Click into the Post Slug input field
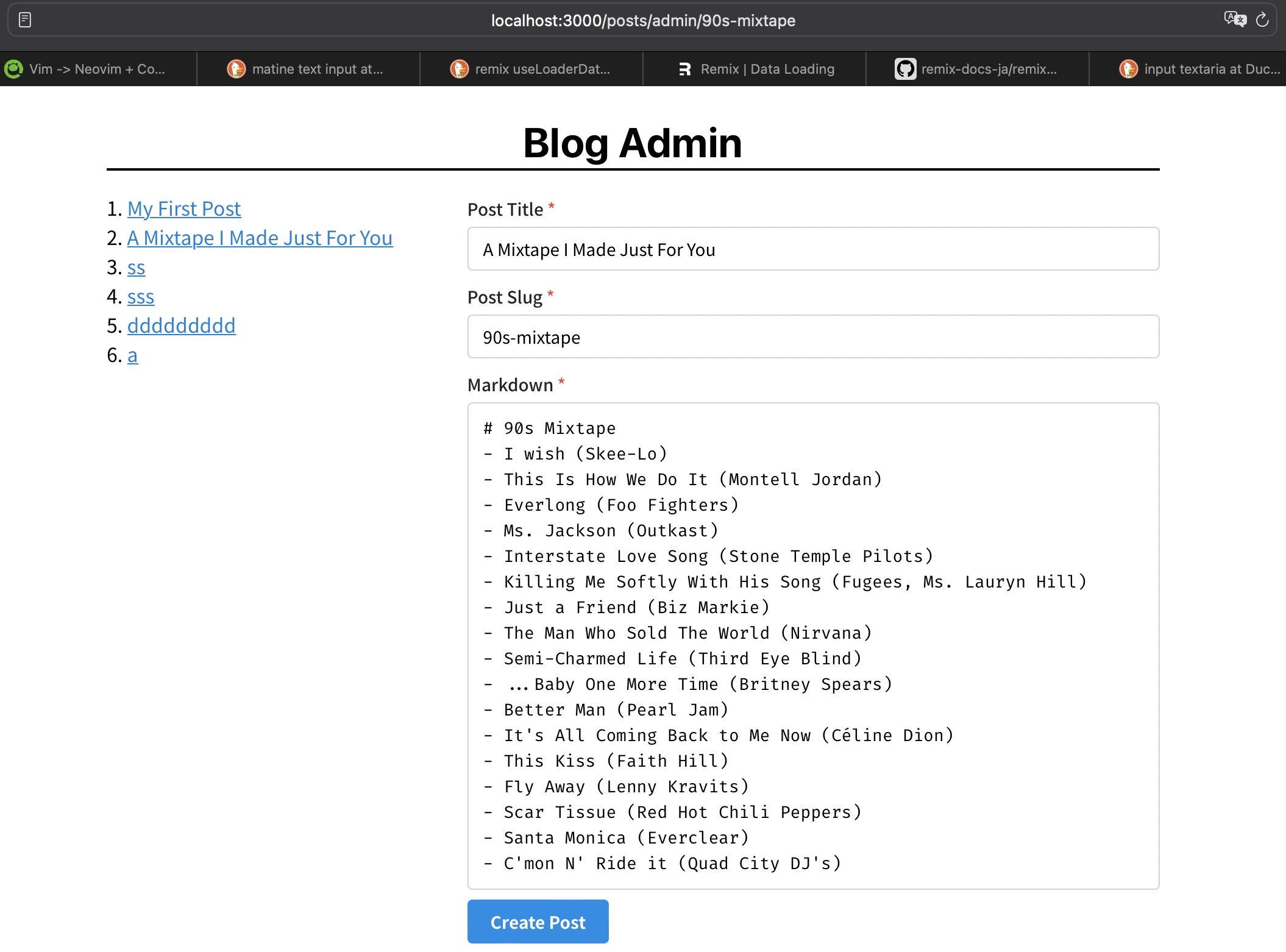 tap(812, 337)
